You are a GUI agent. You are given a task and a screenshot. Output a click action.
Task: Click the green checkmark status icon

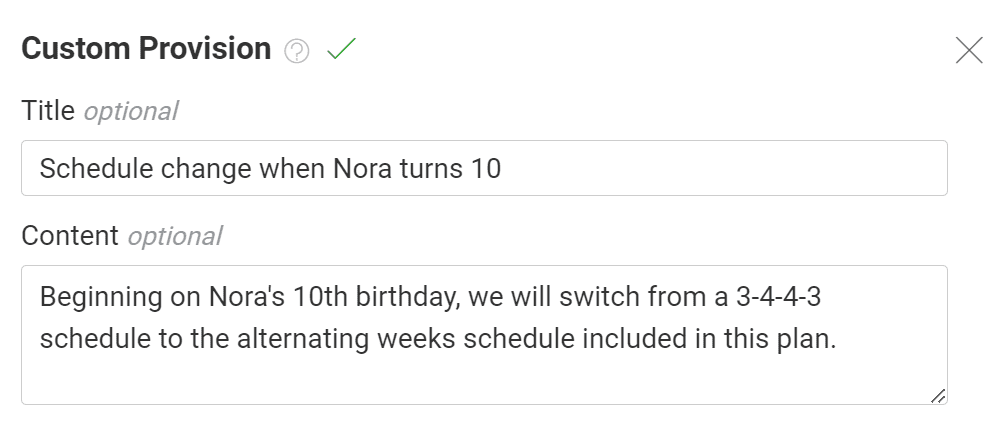click(341, 49)
